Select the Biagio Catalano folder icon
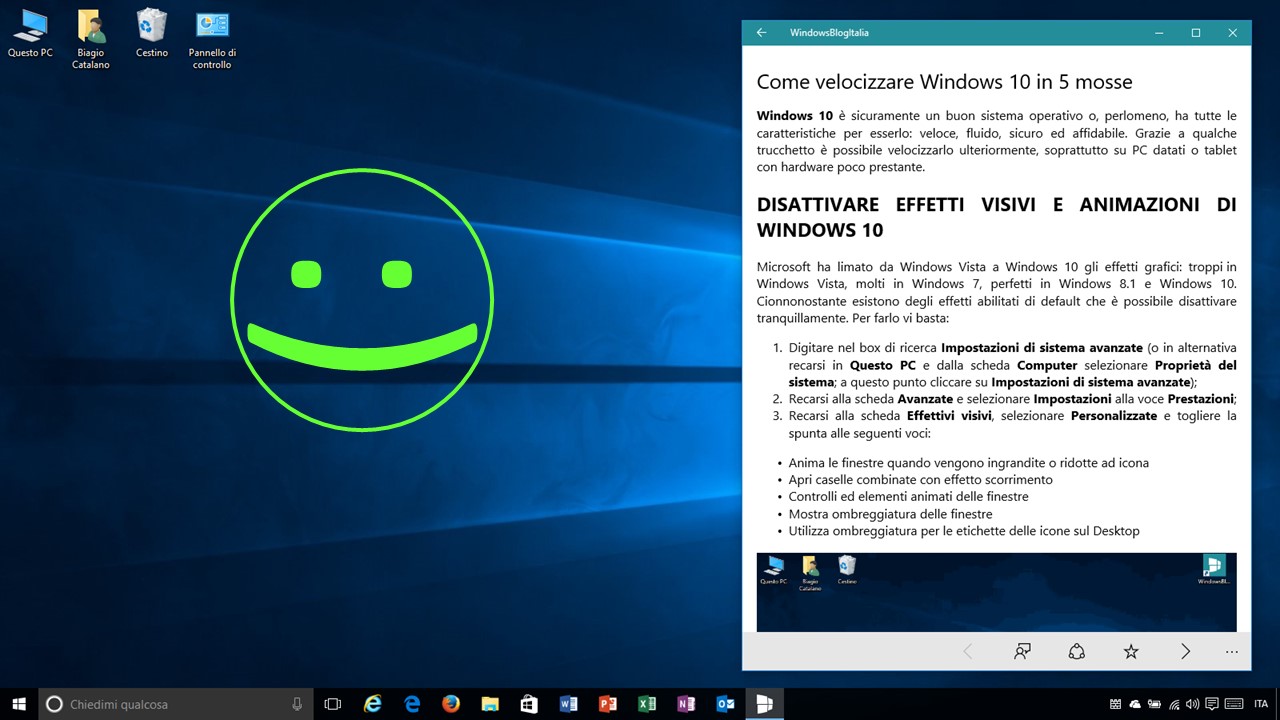The width and height of the screenshot is (1280, 720). (91, 40)
